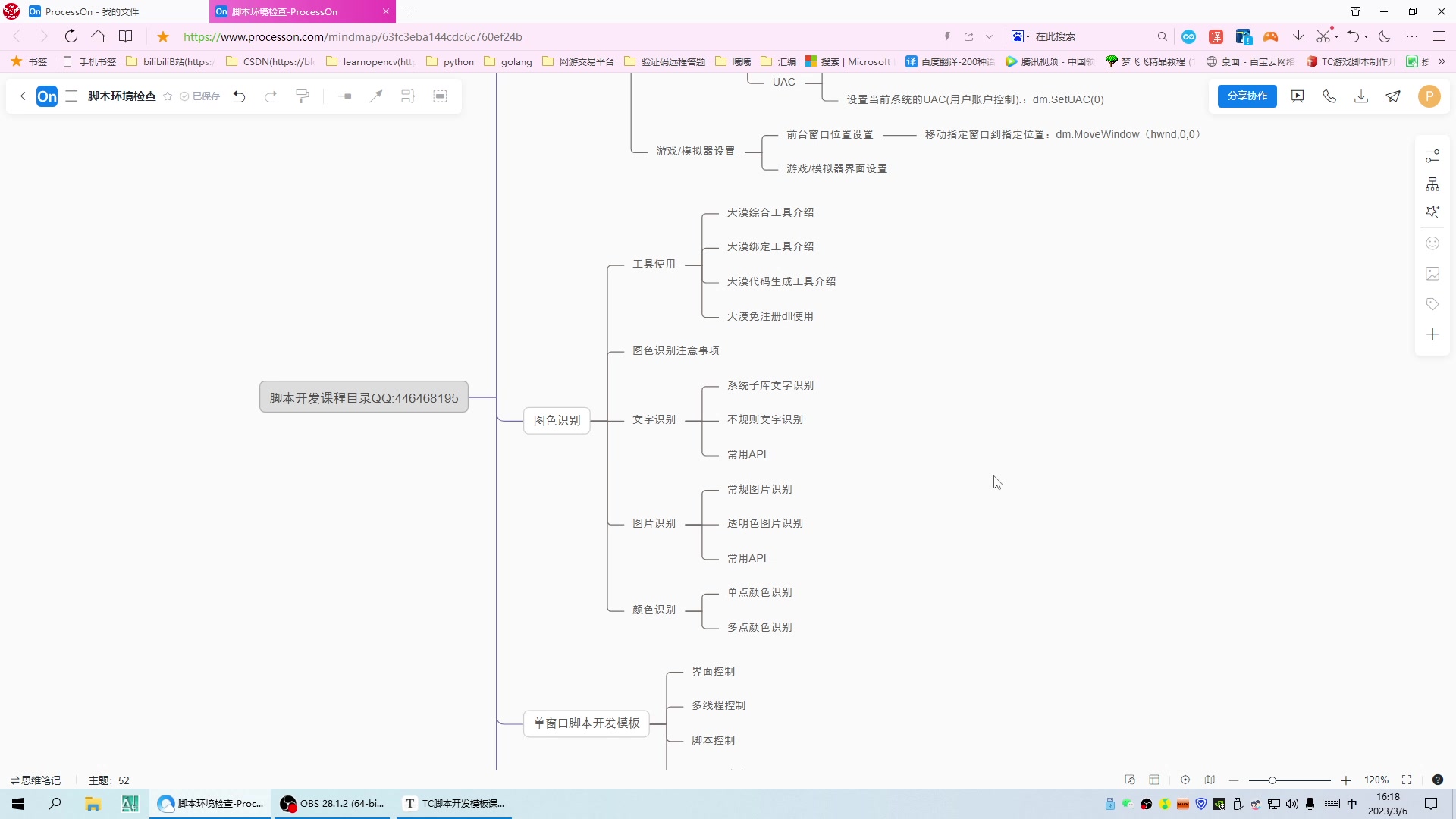Viewport: 1456px width, 819px height.
Task: Click the save/bookmark icon in toolbar
Action: click(168, 96)
